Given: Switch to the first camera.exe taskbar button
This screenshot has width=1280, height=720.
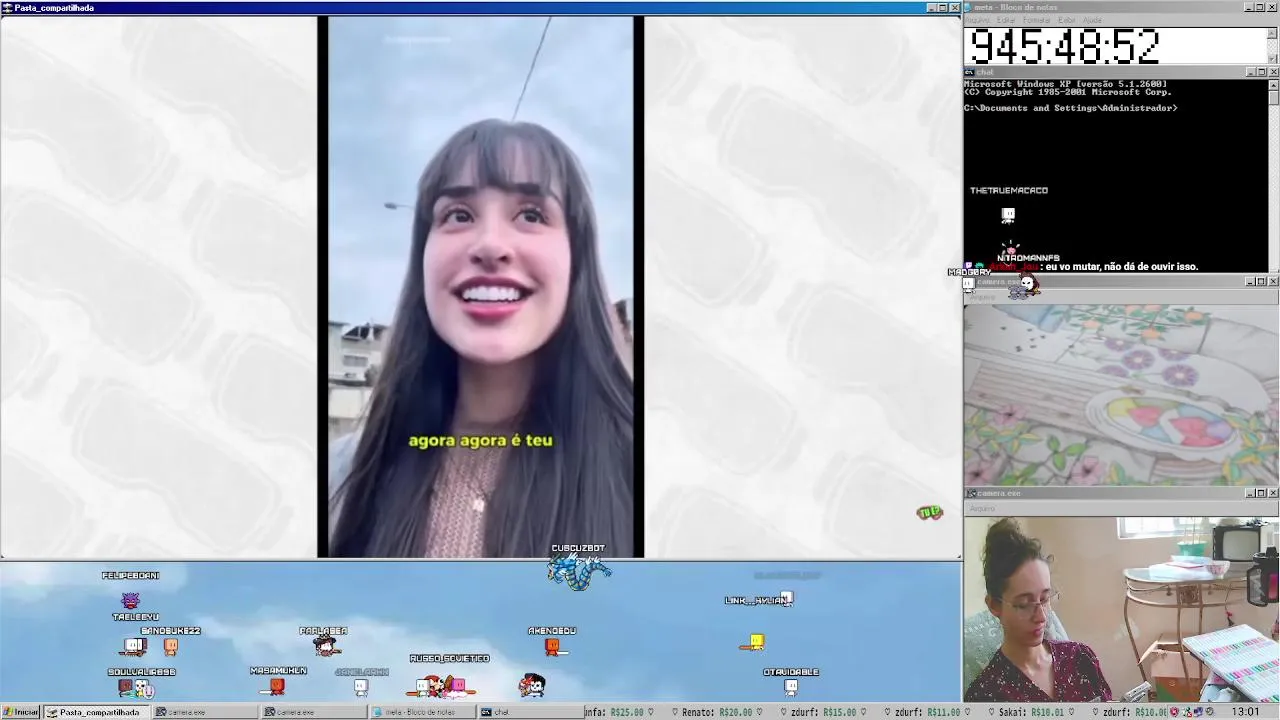Looking at the screenshot, I should click(203, 712).
